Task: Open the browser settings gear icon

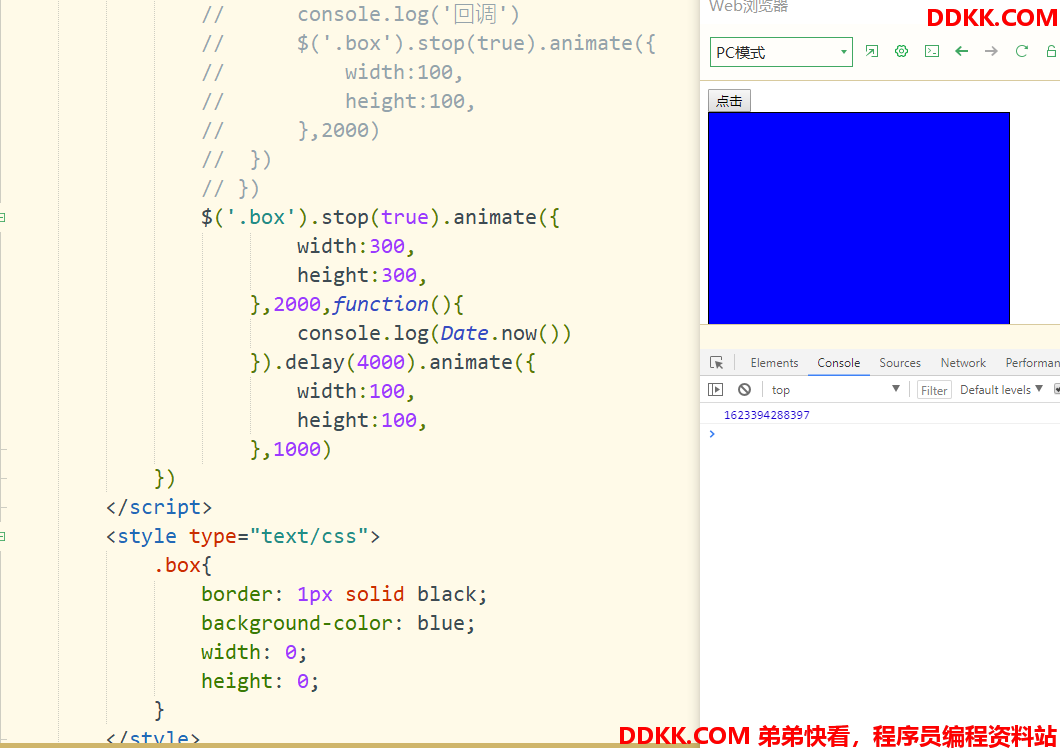Action: [901, 51]
